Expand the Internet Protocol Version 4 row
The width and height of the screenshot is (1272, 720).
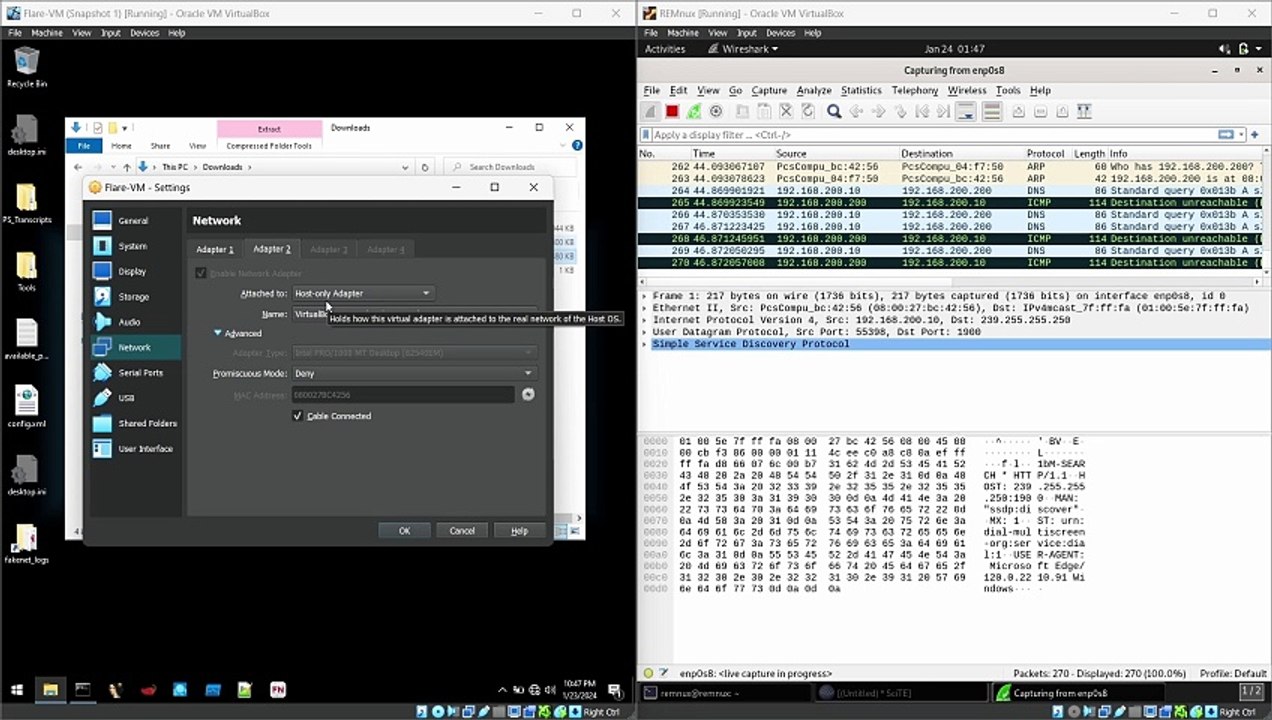click(645, 320)
